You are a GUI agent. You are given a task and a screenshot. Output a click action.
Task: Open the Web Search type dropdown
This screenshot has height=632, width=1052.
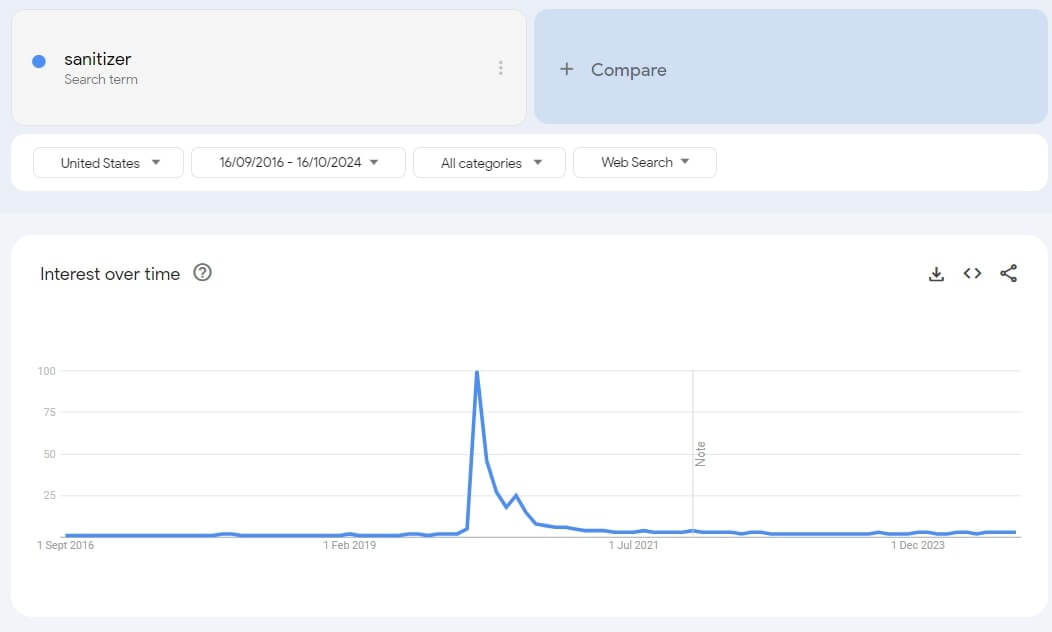[645, 162]
